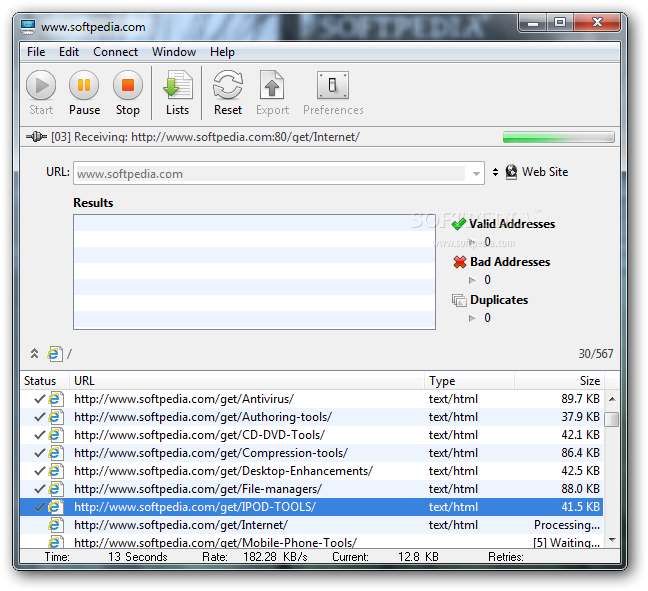Click the red Bad Addresses X icon
Viewport: 648px width, 591px height.
tap(460, 262)
